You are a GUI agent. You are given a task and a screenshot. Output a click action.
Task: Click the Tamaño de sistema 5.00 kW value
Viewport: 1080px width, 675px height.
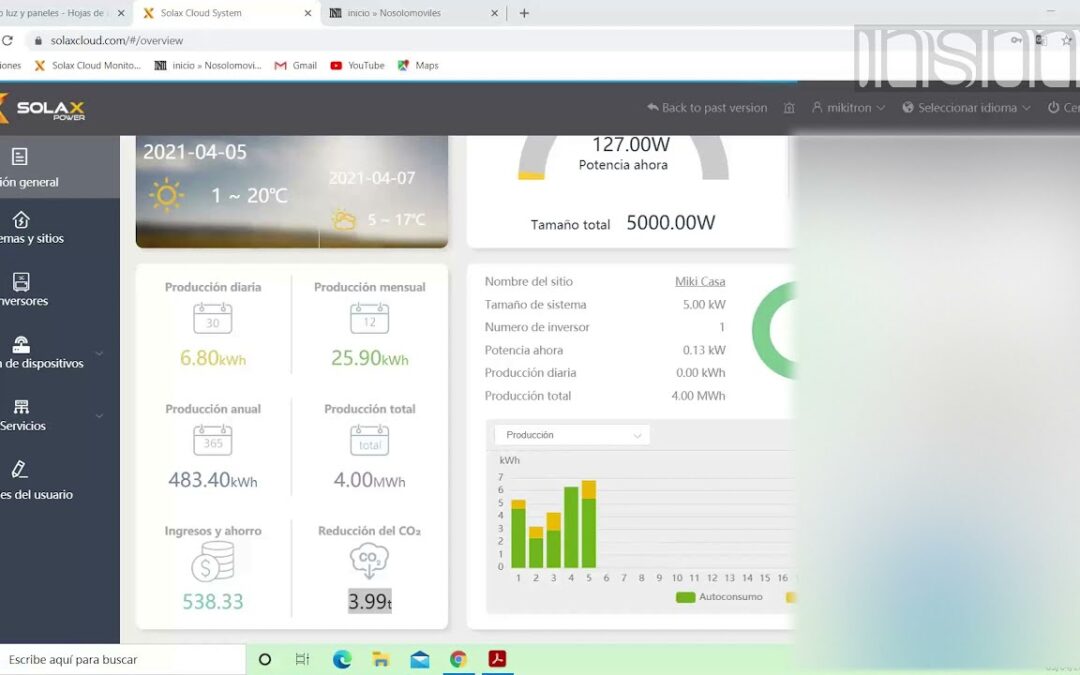(704, 304)
